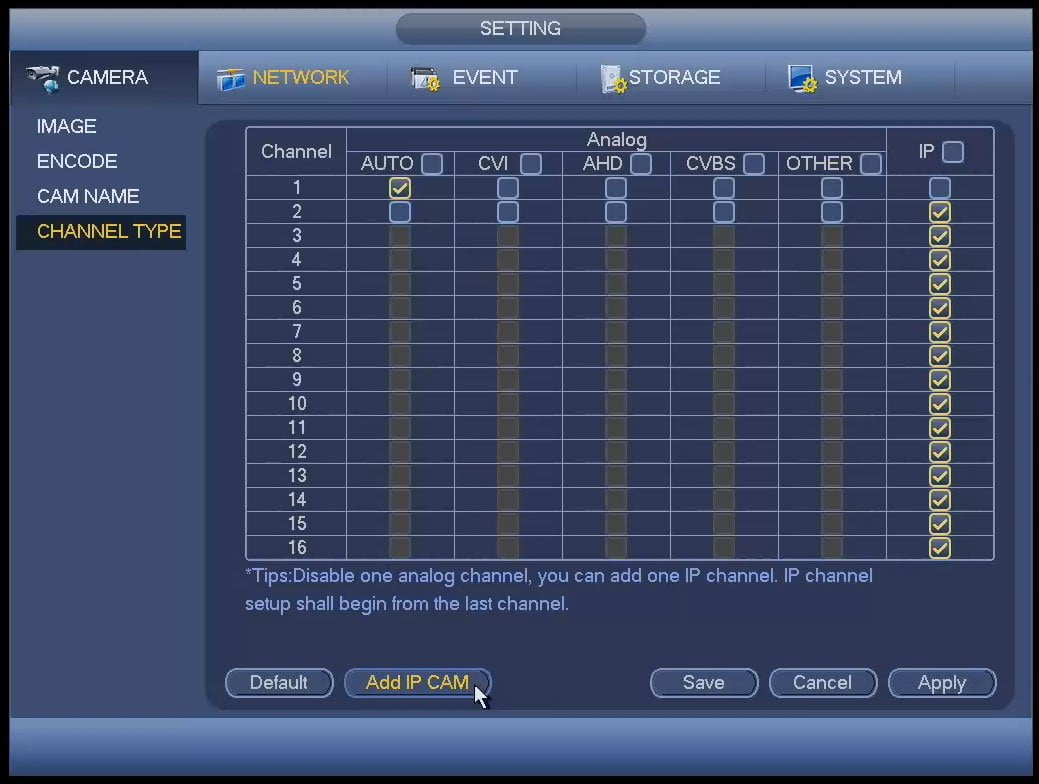Image resolution: width=1039 pixels, height=784 pixels.
Task: Uncheck IP for channel 11
Action: [940, 427]
